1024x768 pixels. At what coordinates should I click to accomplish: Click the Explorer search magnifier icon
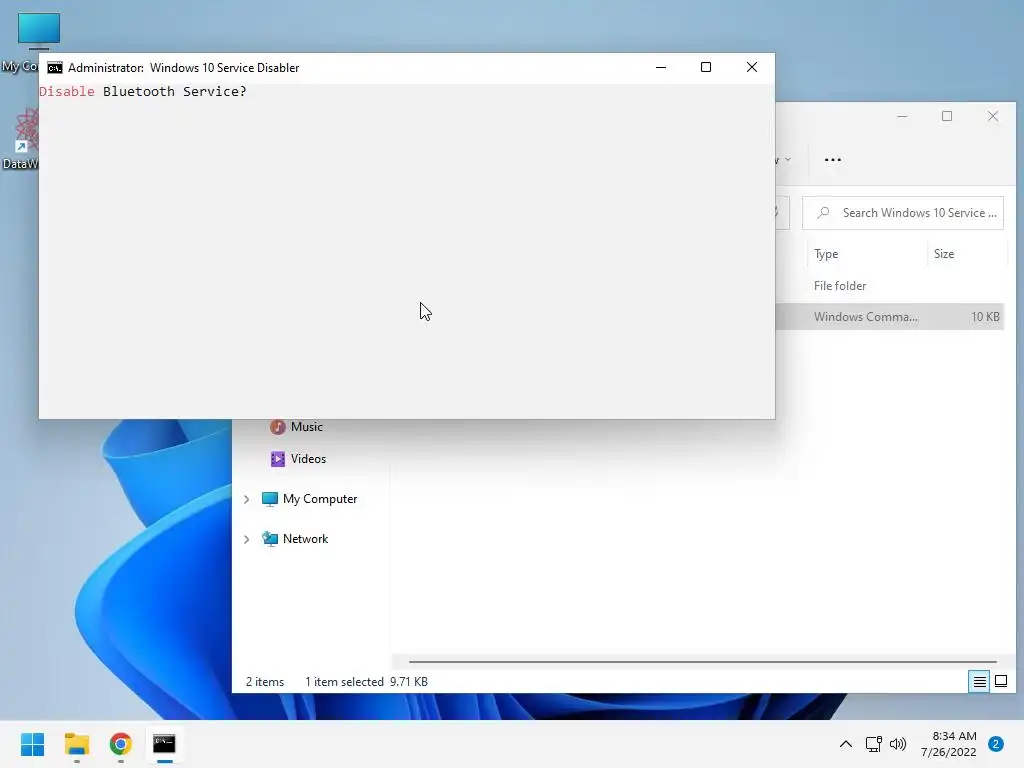pyautogui.click(x=824, y=213)
